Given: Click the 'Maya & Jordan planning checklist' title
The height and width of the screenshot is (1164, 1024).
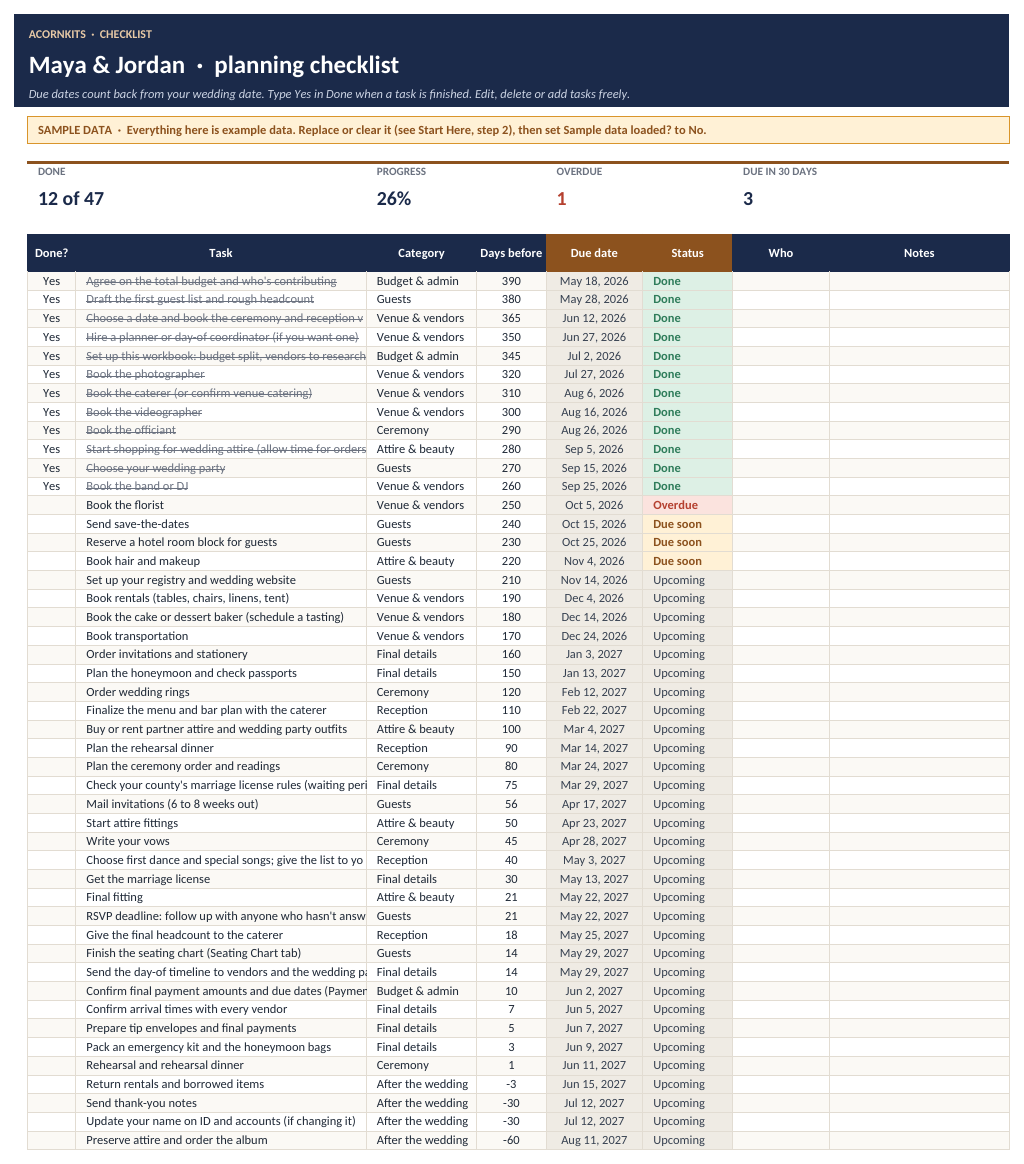Looking at the screenshot, I should pyautogui.click(x=214, y=65).
